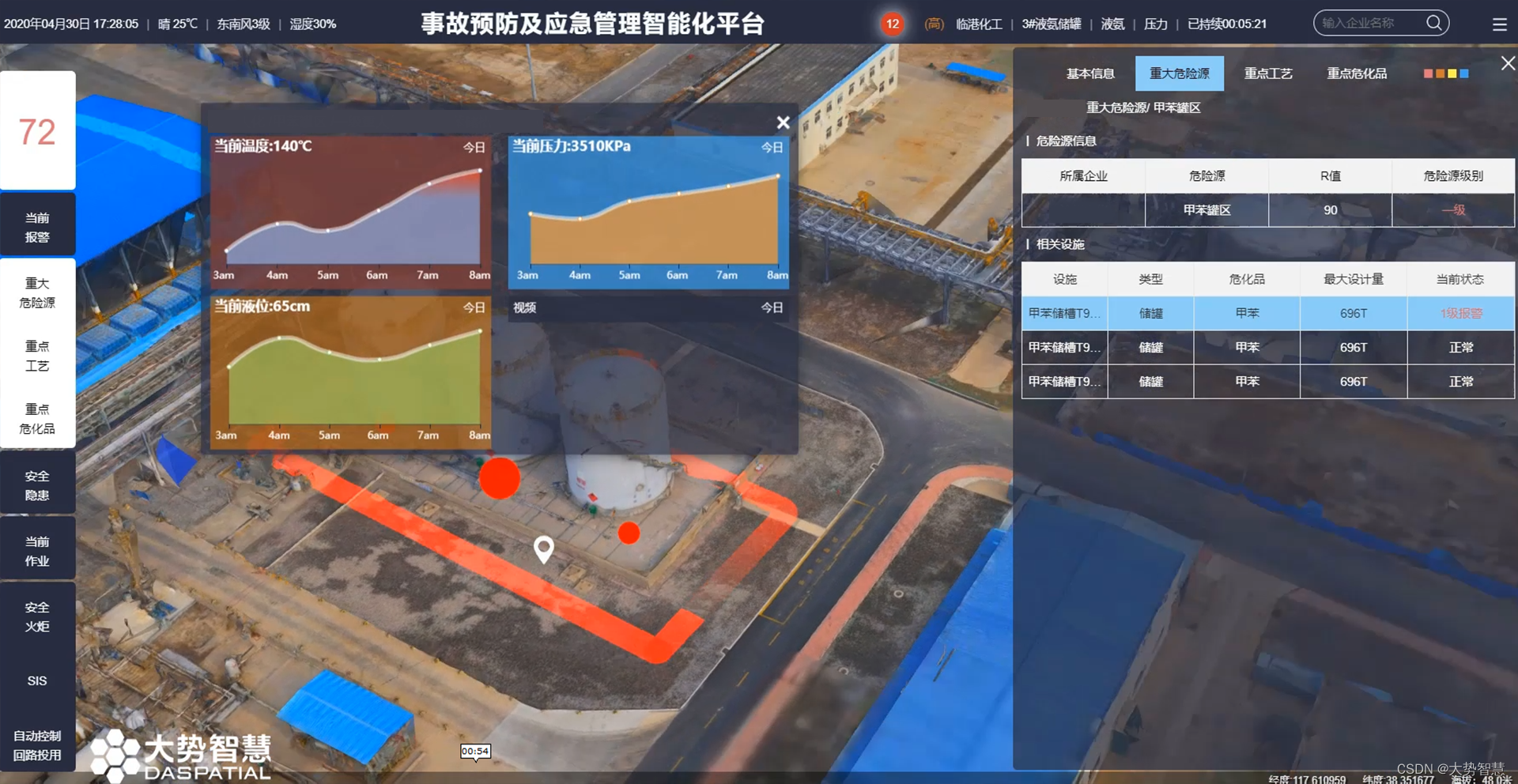Click the 相关设施 section heading
The image size is (1518, 784).
tap(1060, 245)
